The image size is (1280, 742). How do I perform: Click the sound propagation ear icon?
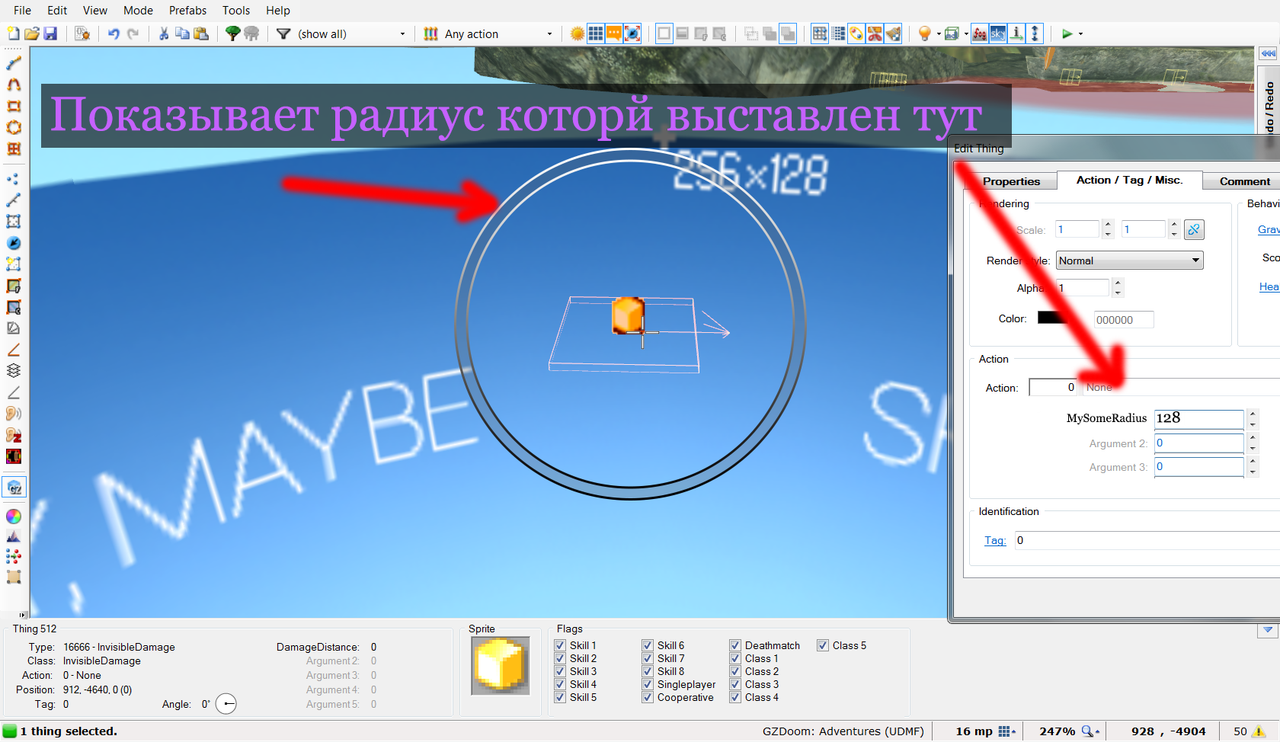click(14, 413)
